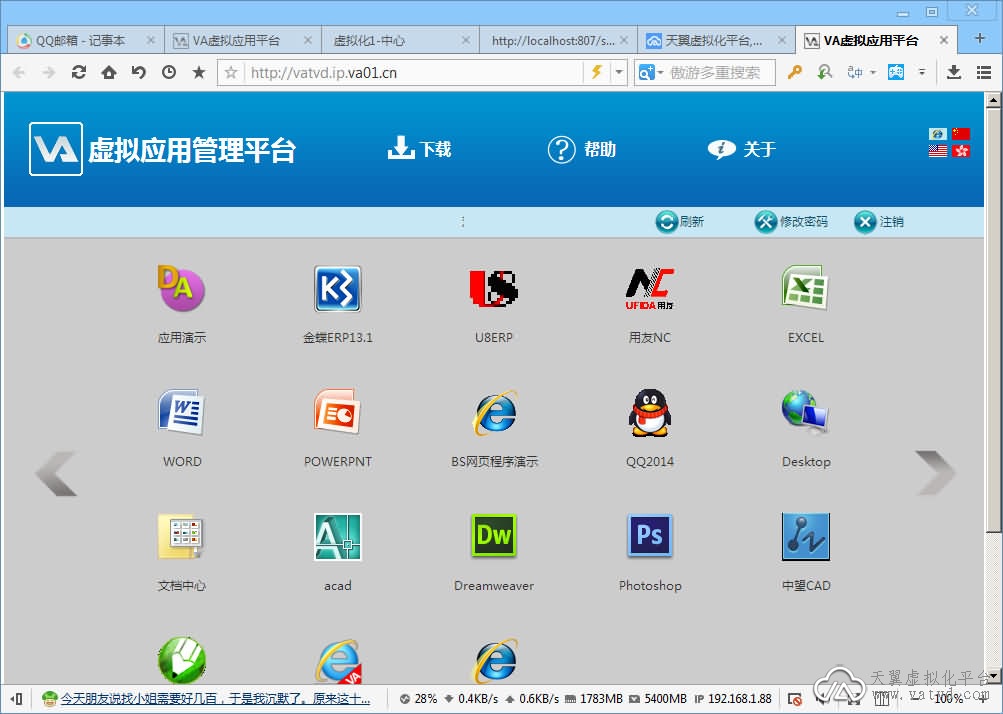
Task: Go to next page with right arrow
Action: tap(935, 473)
